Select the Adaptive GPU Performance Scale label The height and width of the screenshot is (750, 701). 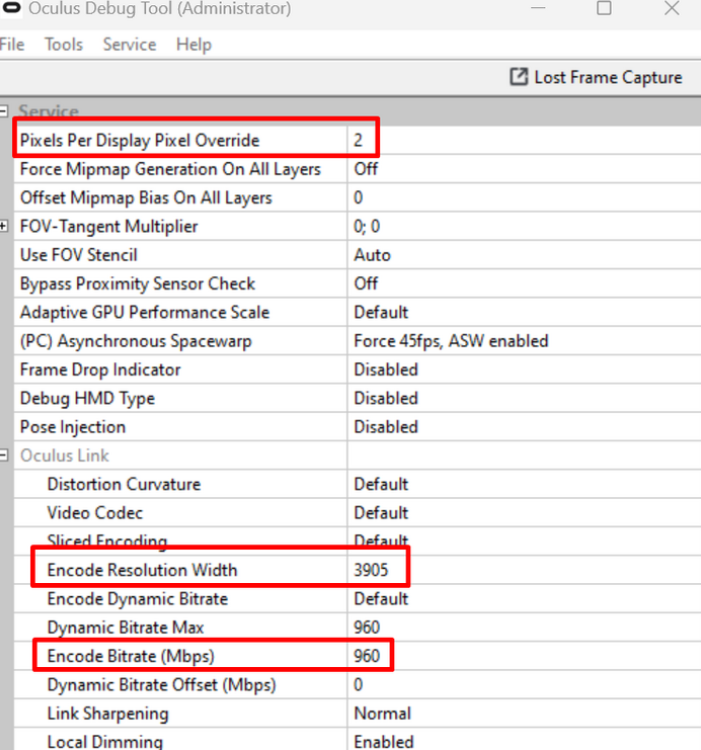click(x=144, y=312)
